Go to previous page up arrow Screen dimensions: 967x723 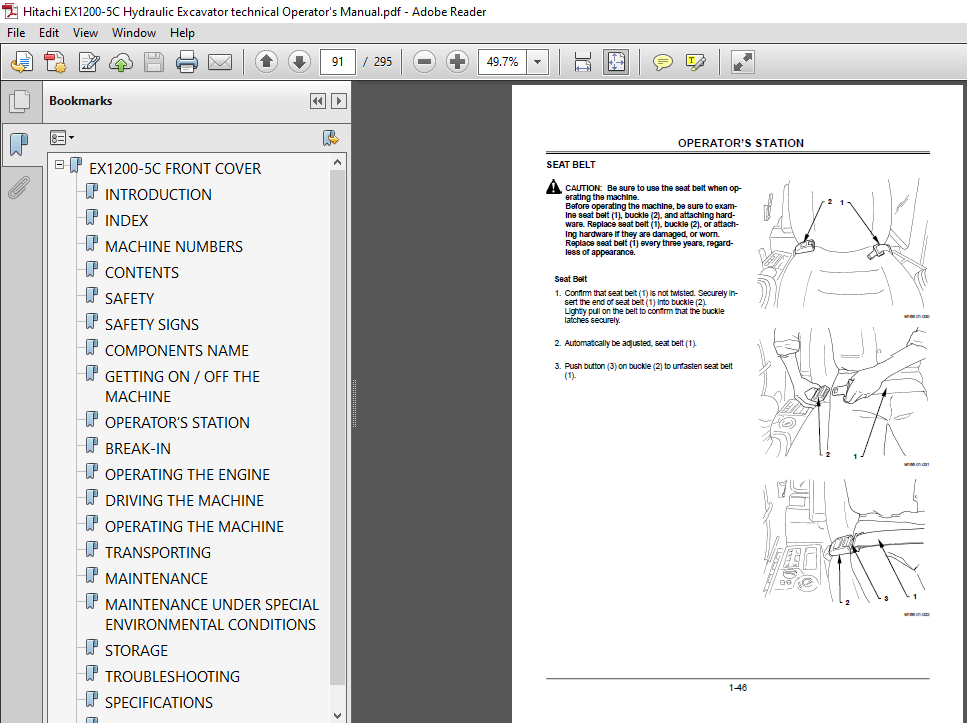coord(266,62)
